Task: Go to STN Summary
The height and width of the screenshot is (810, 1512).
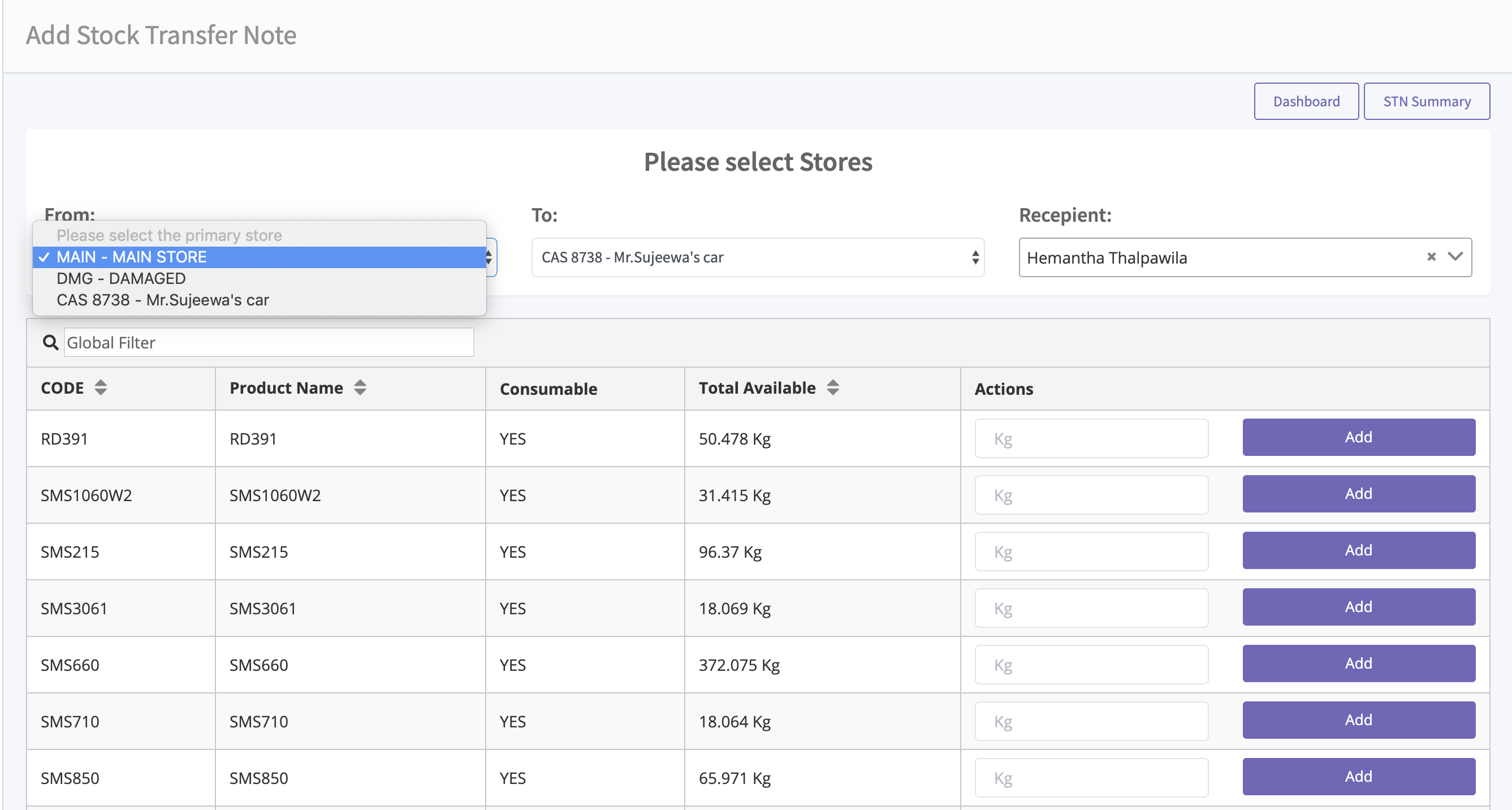Action: pyautogui.click(x=1426, y=102)
